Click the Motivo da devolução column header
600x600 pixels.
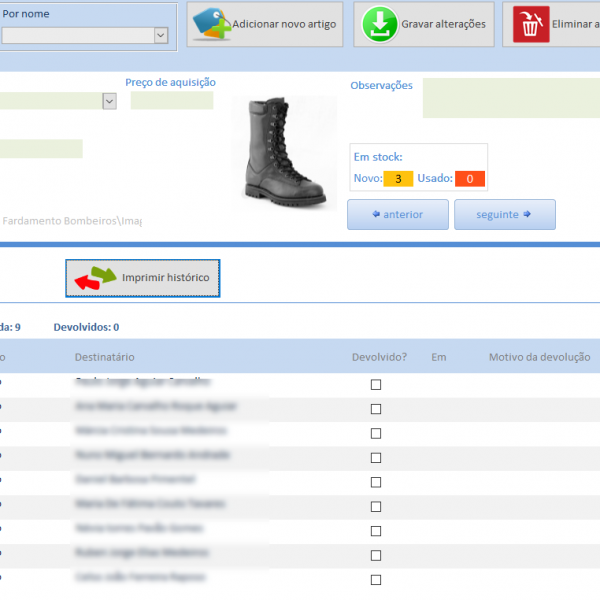pyautogui.click(x=539, y=357)
